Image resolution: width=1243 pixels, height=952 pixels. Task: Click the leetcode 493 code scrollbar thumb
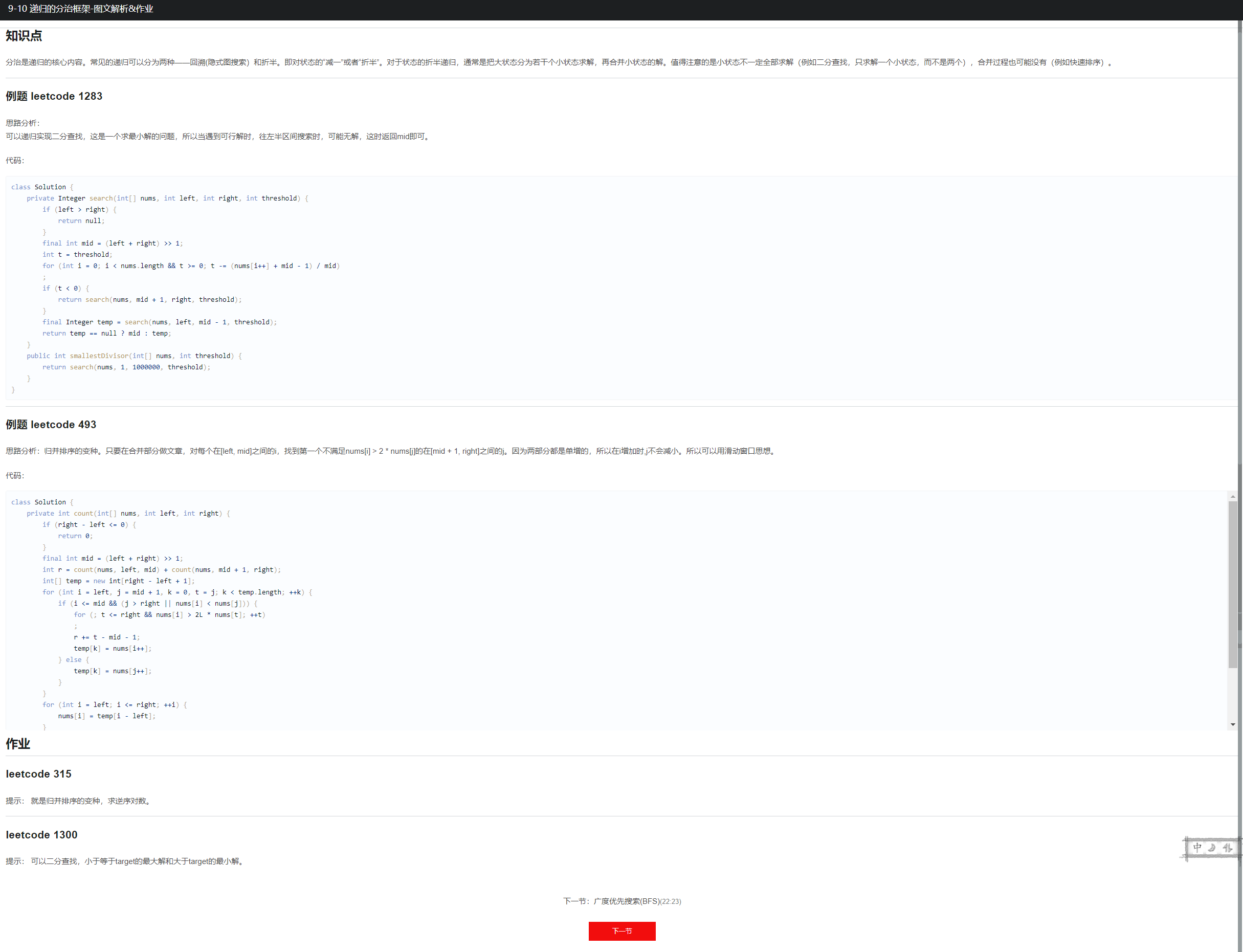[x=1232, y=584]
